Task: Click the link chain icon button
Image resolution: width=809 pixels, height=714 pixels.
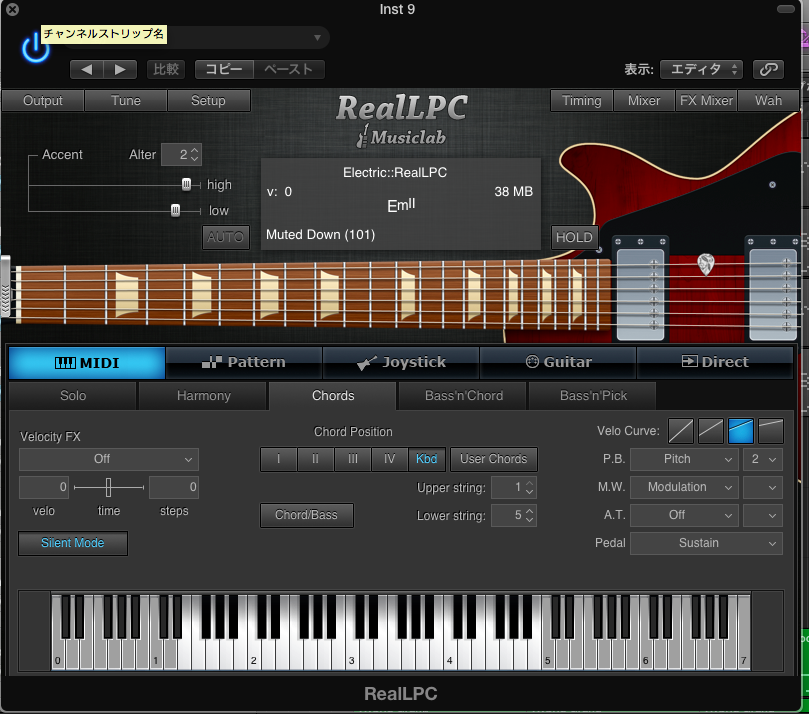Action: click(x=768, y=69)
